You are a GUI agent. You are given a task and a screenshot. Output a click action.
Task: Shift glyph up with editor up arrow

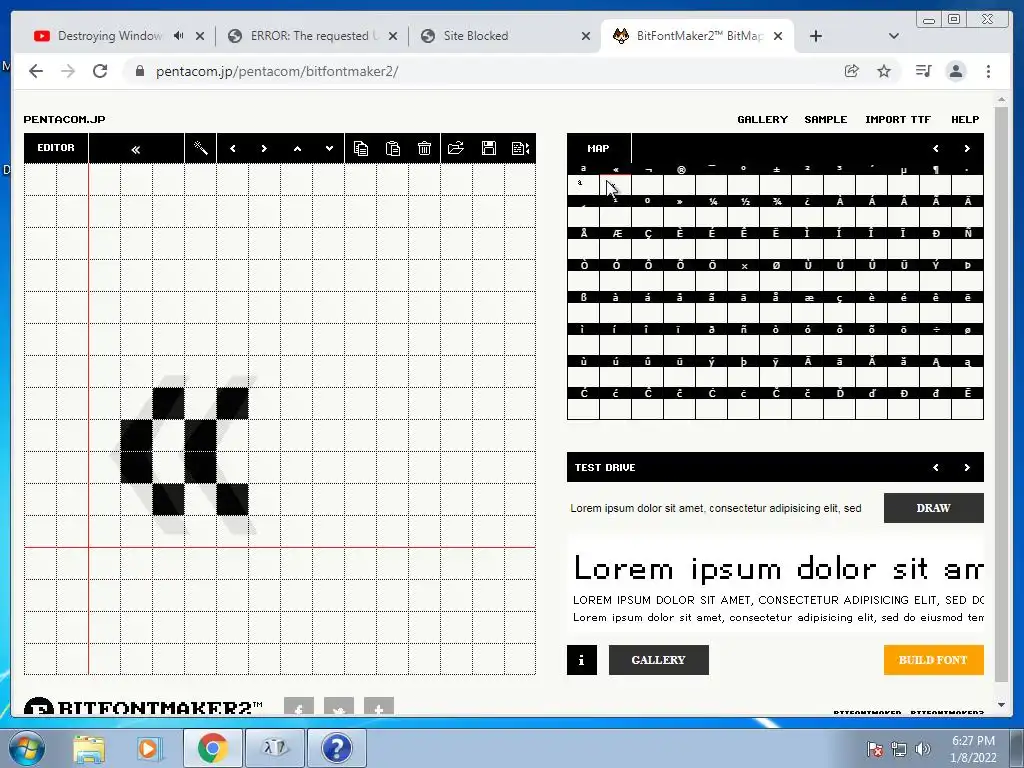[297, 148]
